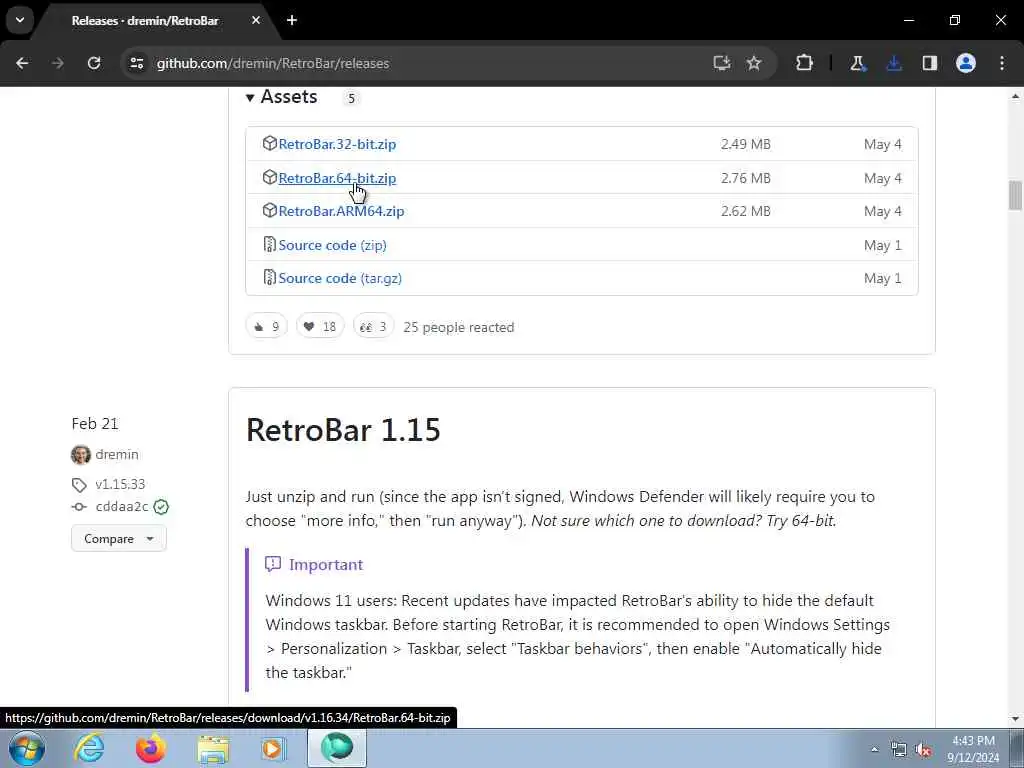Open site information icon in address bar
Image resolution: width=1024 pixels, height=768 pixels.
(x=136, y=63)
